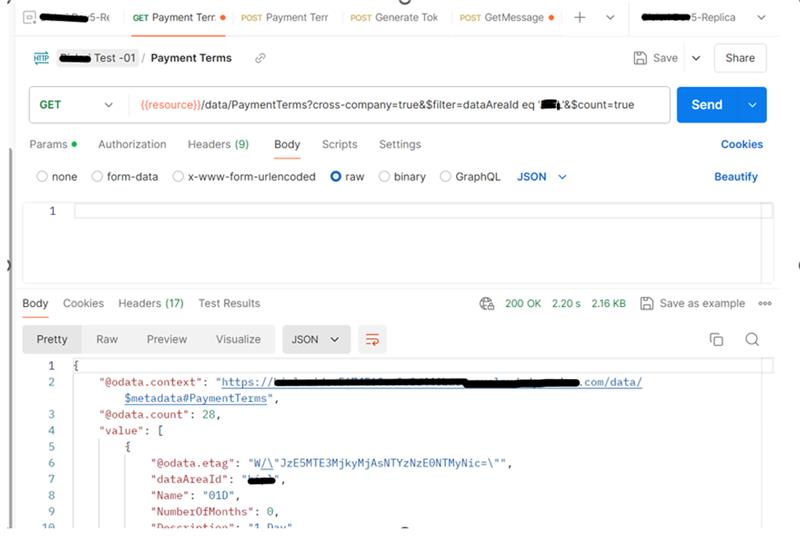Viewport: 800px width, 536px height.
Task: Expand the Send button arrow dropdown
Action: click(x=752, y=105)
